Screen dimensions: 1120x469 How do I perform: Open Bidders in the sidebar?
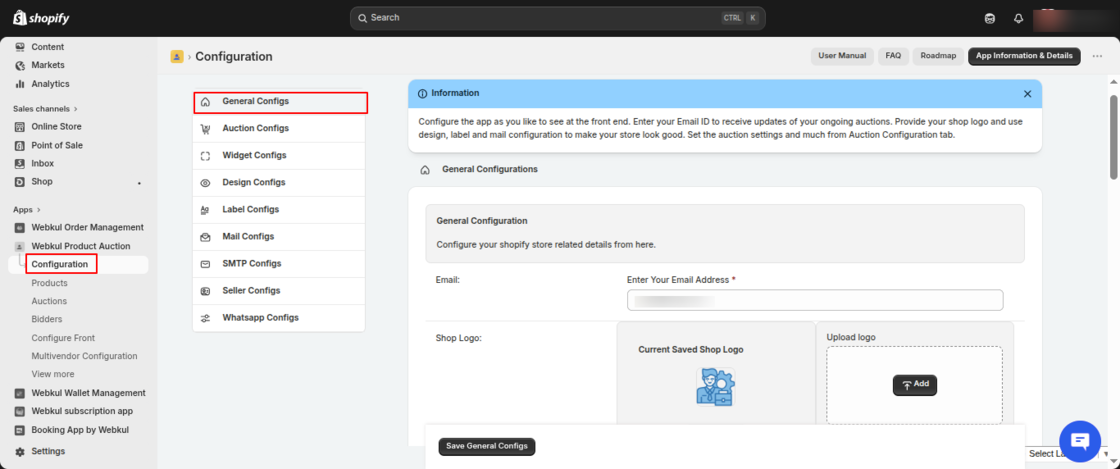(x=46, y=319)
